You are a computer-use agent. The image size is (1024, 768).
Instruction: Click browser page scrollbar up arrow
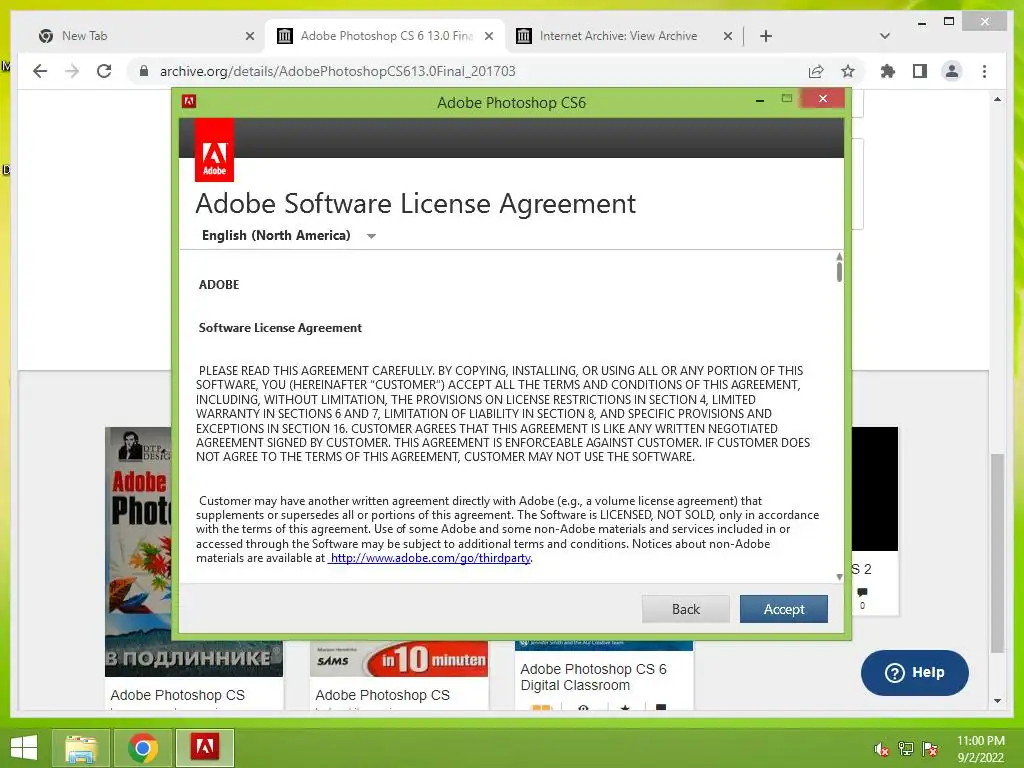[997, 99]
